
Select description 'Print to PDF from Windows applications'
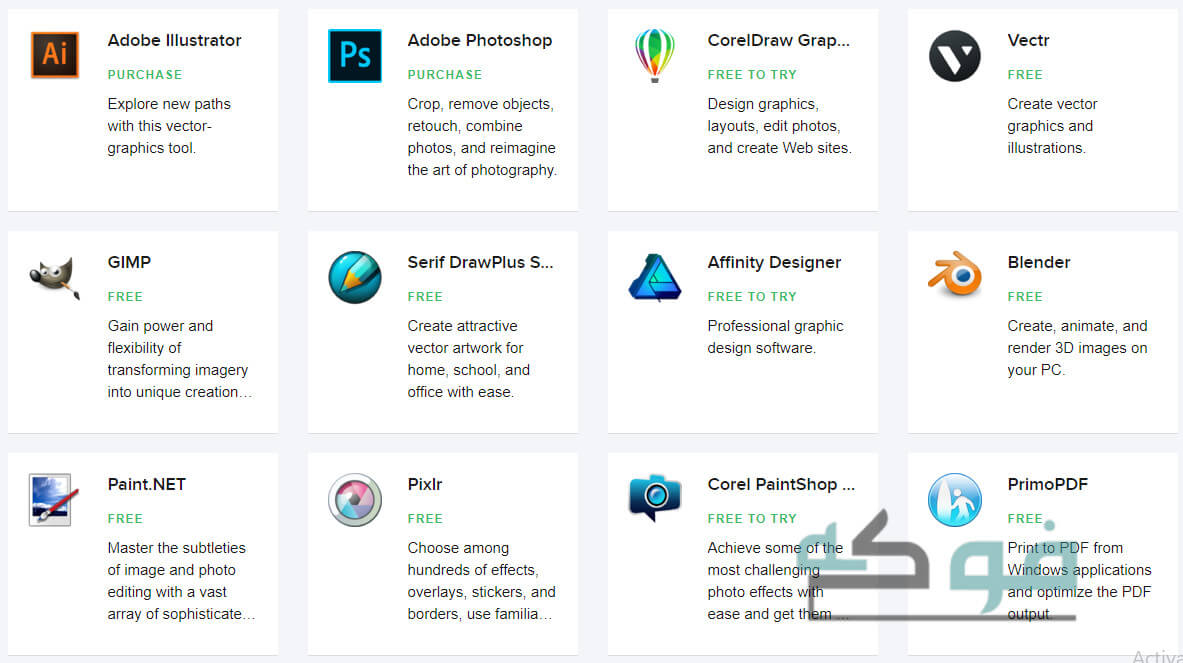[x=1080, y=581]
